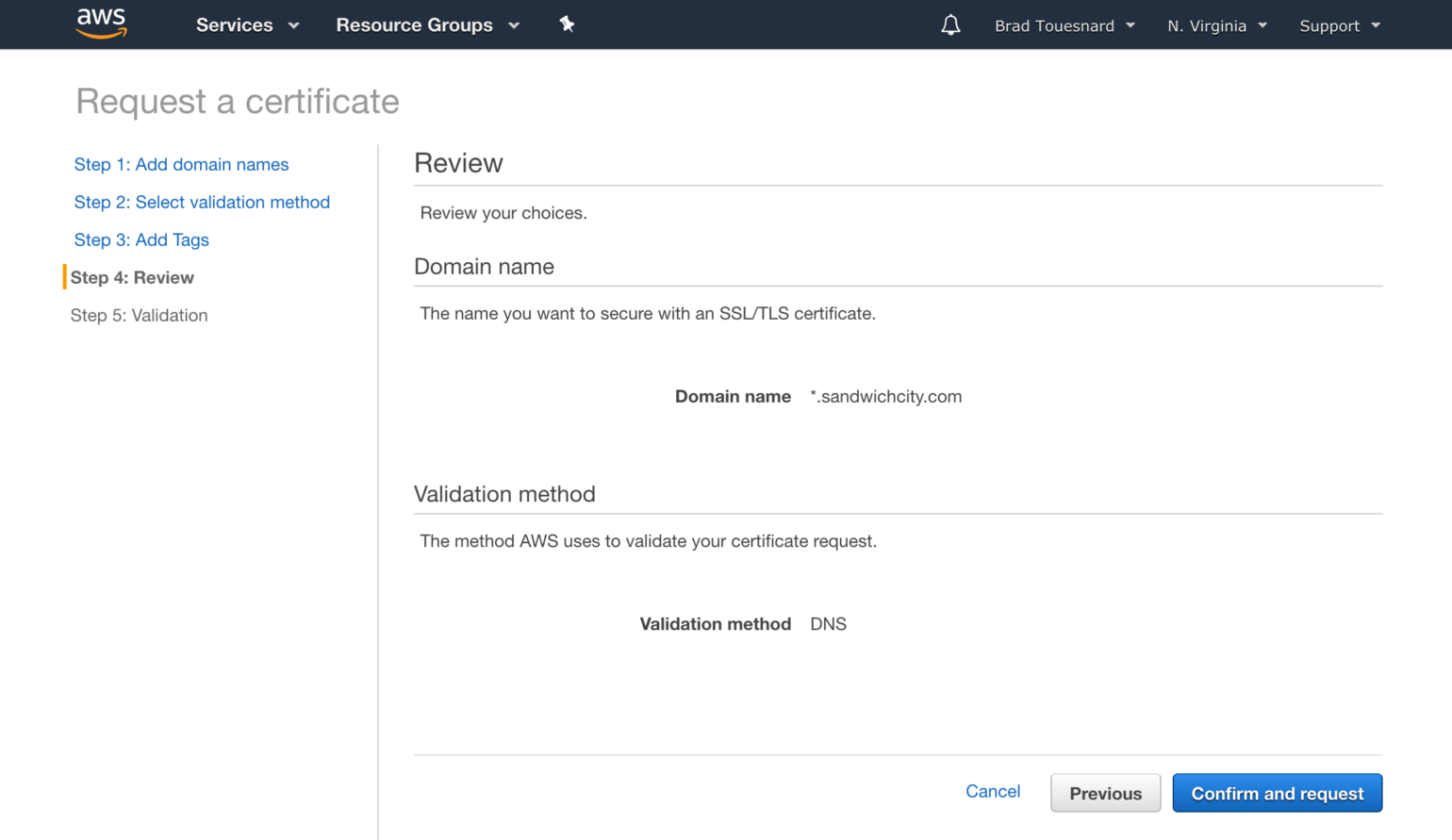Open Step 2: Select validation method
The height and width of the screenshot is (840, 1452).
click(x=202, y=202)
